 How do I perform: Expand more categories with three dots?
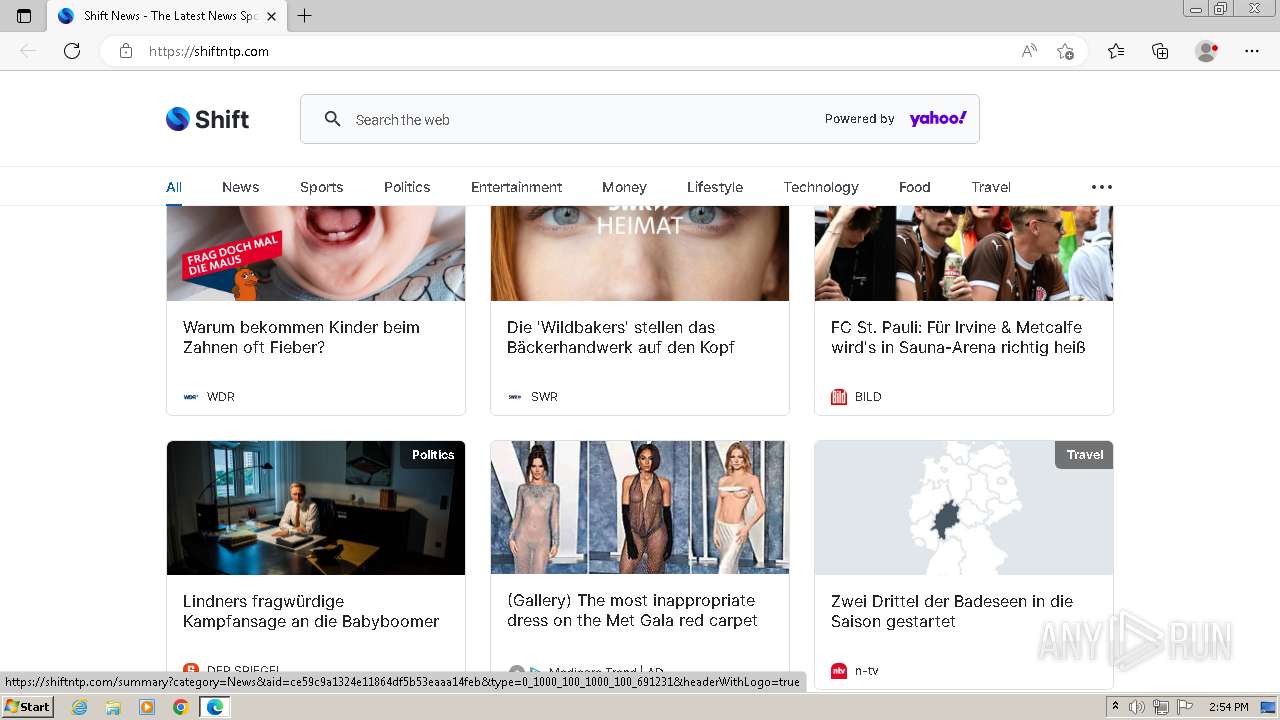pos(1102,187)
